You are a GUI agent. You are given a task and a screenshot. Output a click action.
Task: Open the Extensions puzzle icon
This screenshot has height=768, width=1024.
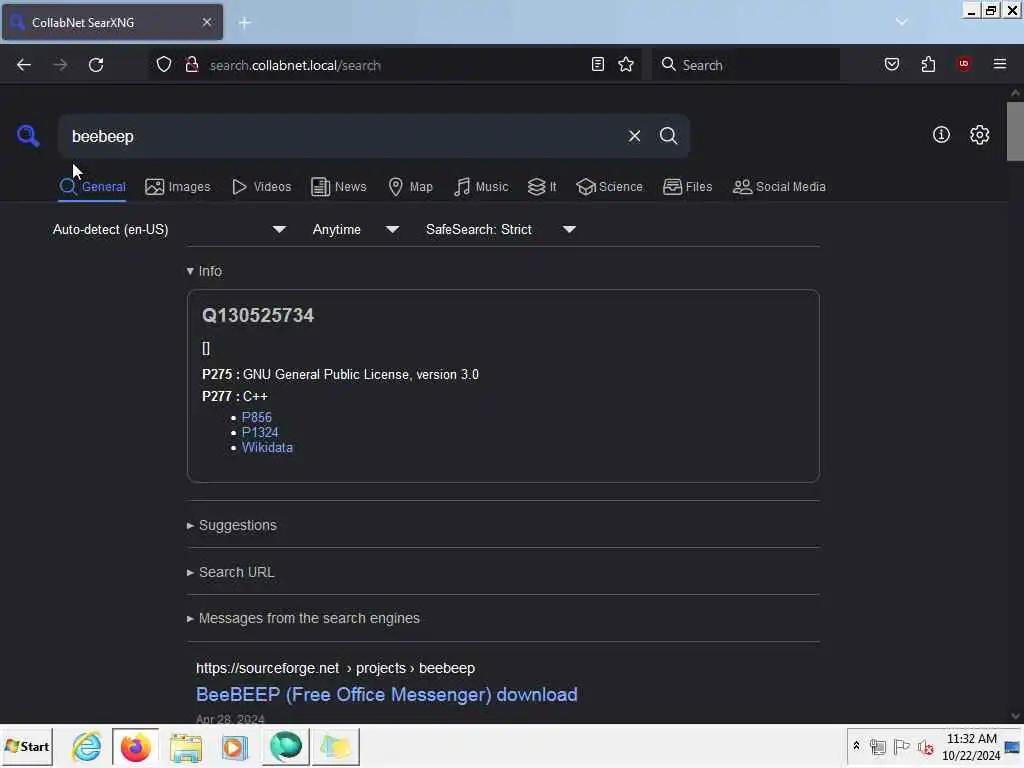click(x=928, y=64)
